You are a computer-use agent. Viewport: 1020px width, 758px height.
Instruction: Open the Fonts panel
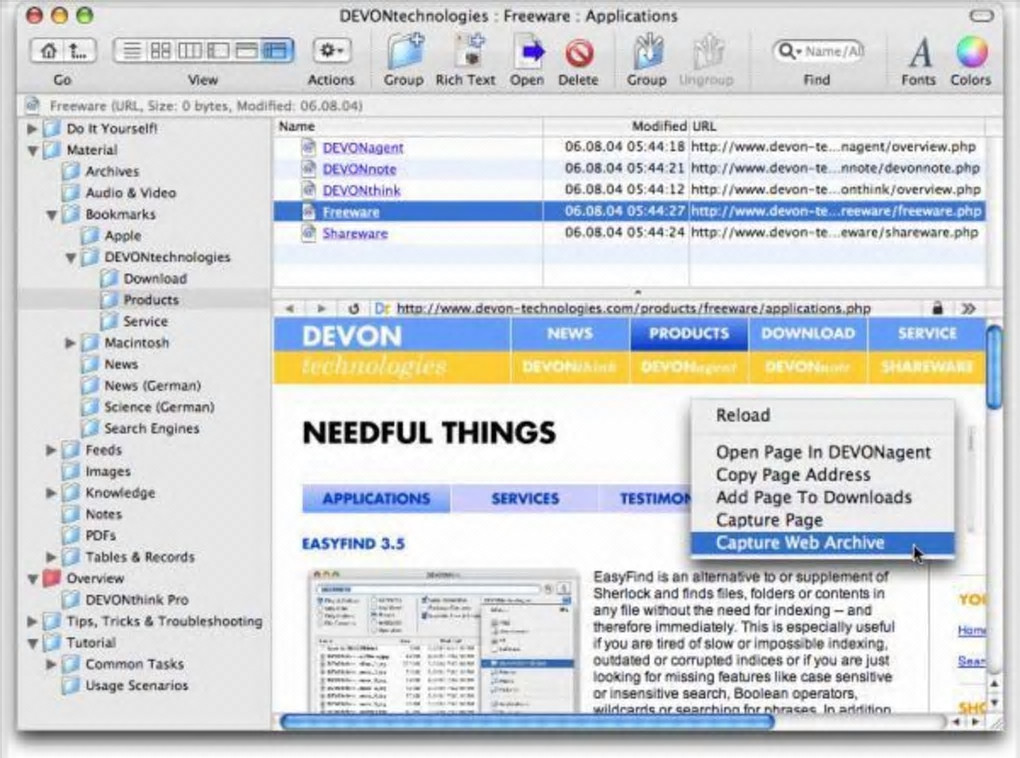point(919,52)
